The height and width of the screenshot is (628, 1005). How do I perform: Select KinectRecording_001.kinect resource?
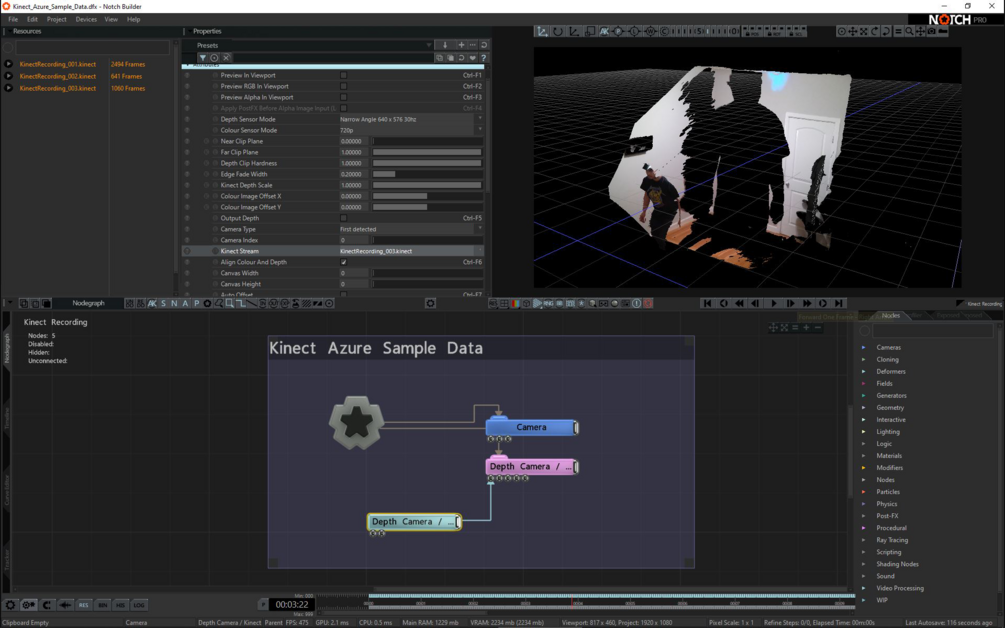tap(58, 64)
